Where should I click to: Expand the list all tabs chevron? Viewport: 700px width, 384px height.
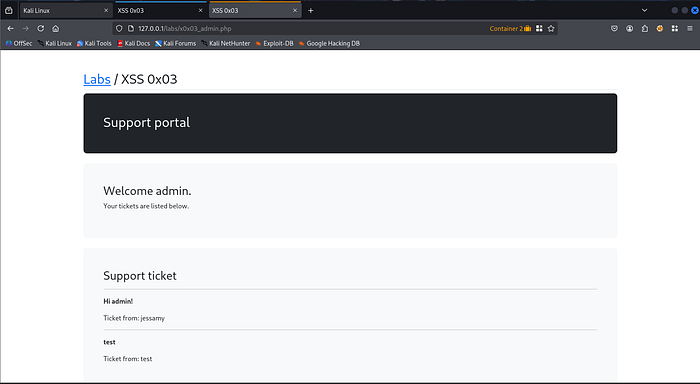click(645, 10)
